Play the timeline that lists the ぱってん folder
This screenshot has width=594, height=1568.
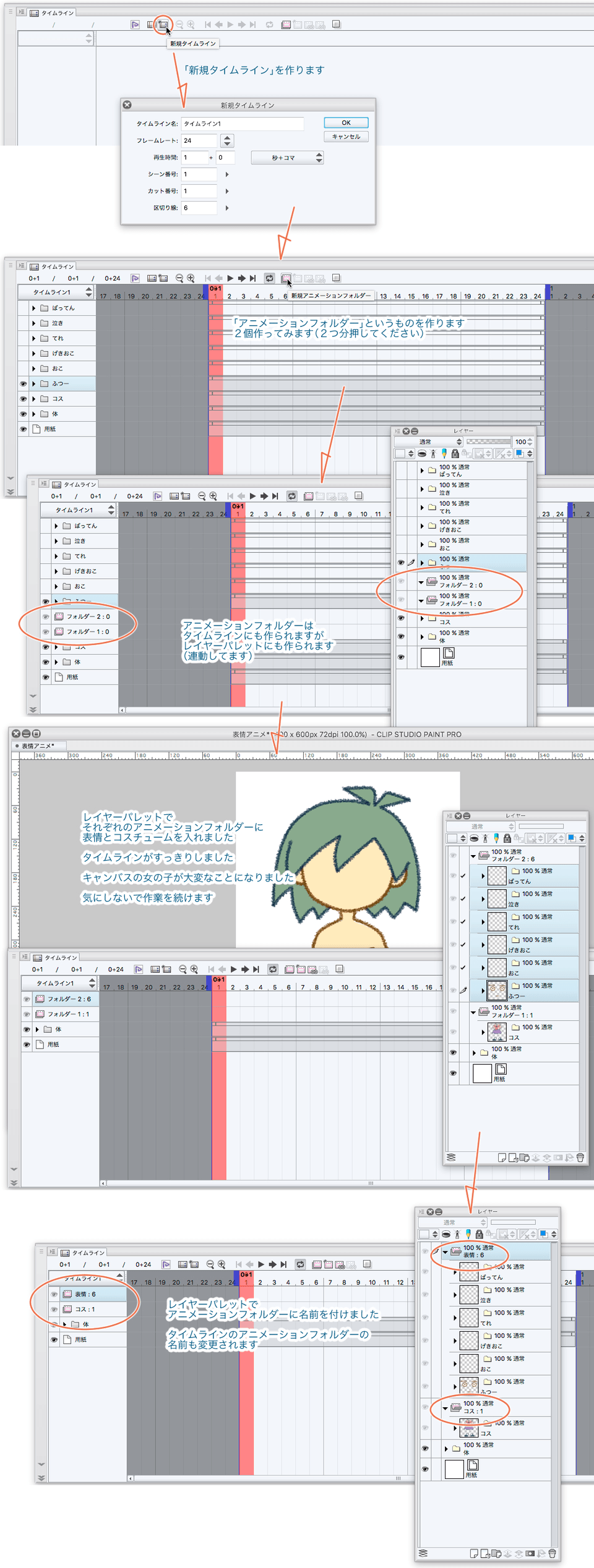click(x=230, y=278)
